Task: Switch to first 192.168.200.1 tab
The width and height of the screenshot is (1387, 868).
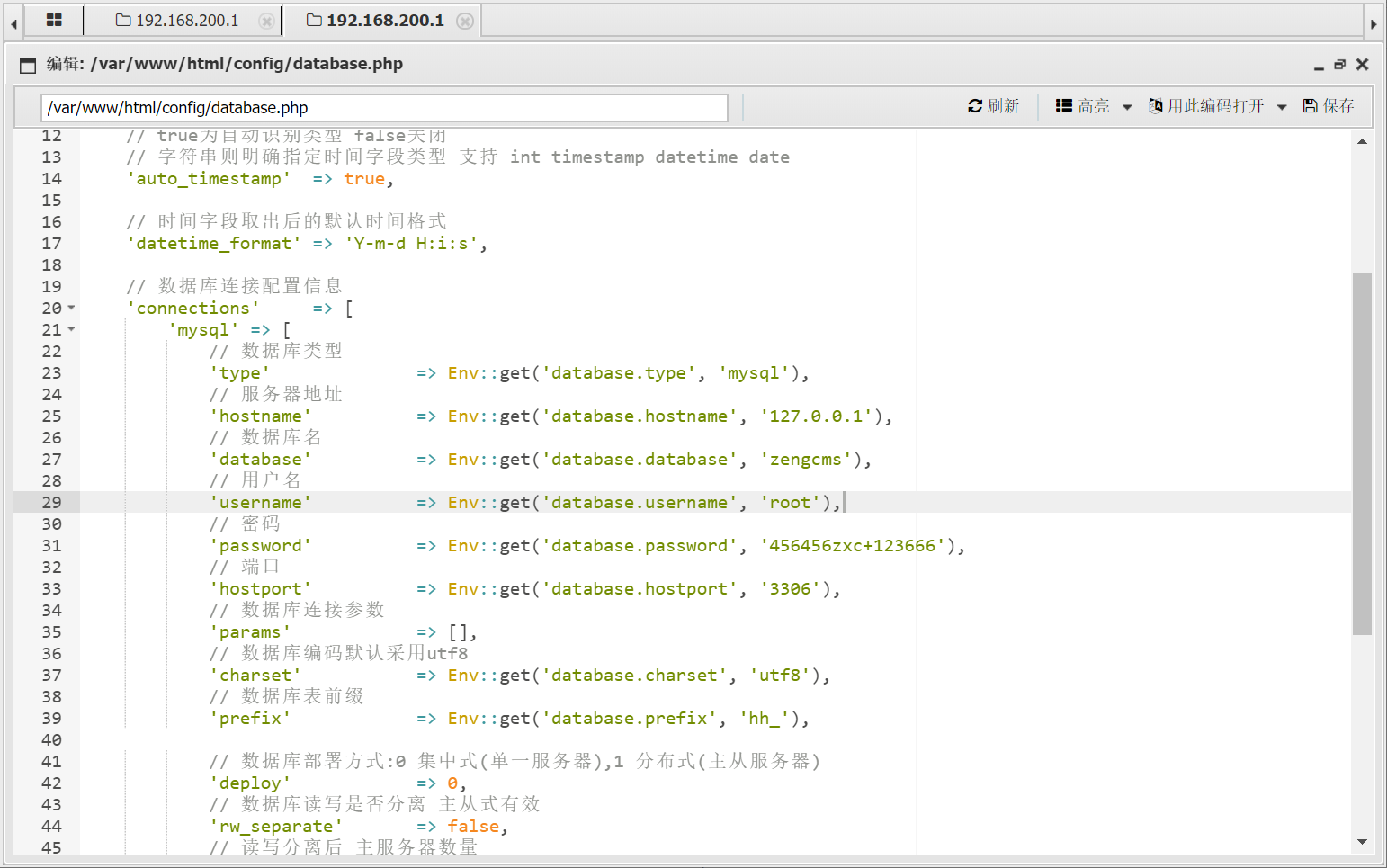Action: [x=177, y=20]
